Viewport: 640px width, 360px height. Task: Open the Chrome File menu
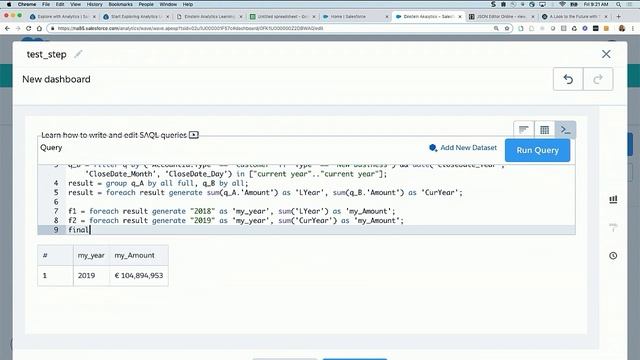pos(46,4)
